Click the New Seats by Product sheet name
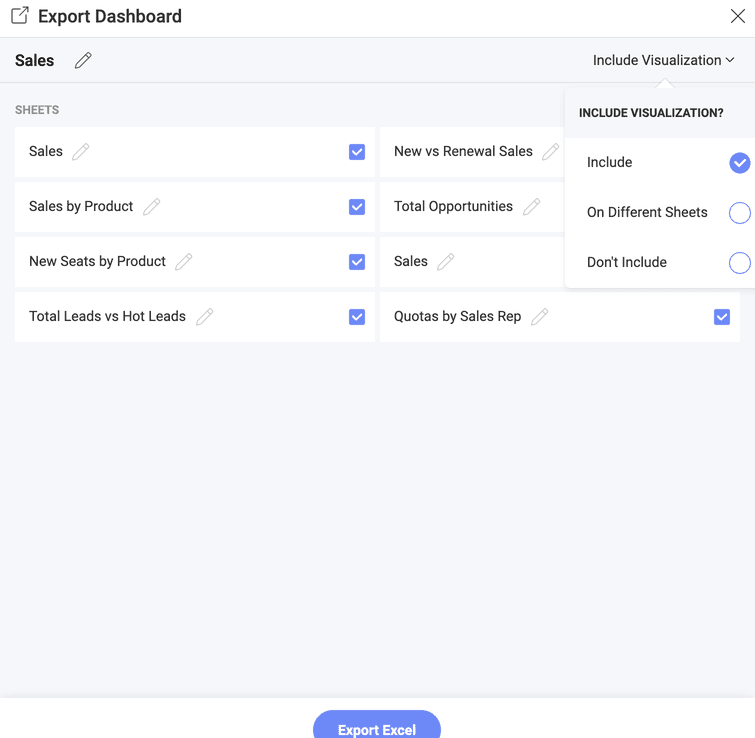755x738 pixels. pyautogui.click(x=97, y=261)
